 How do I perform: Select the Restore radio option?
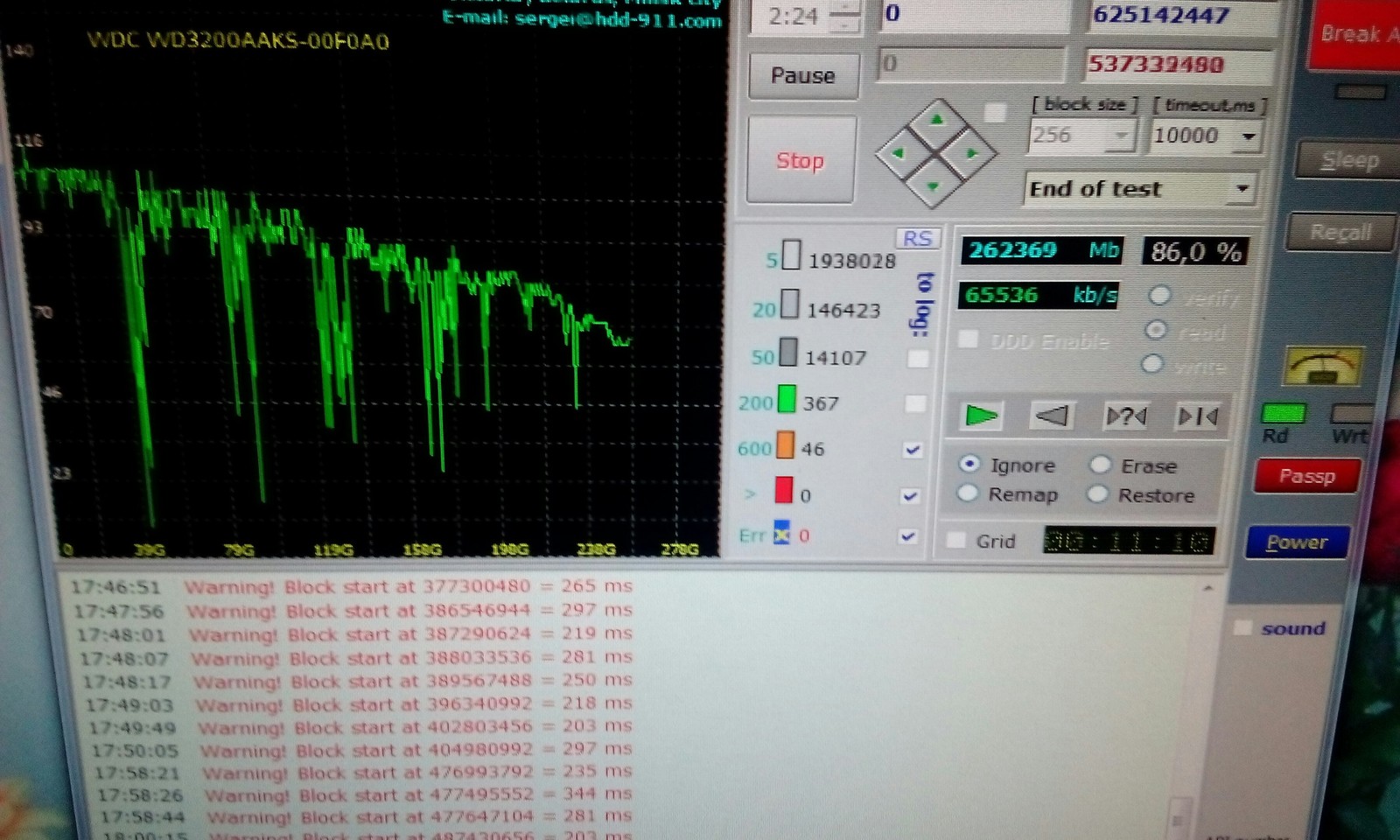pos(1141,495)
